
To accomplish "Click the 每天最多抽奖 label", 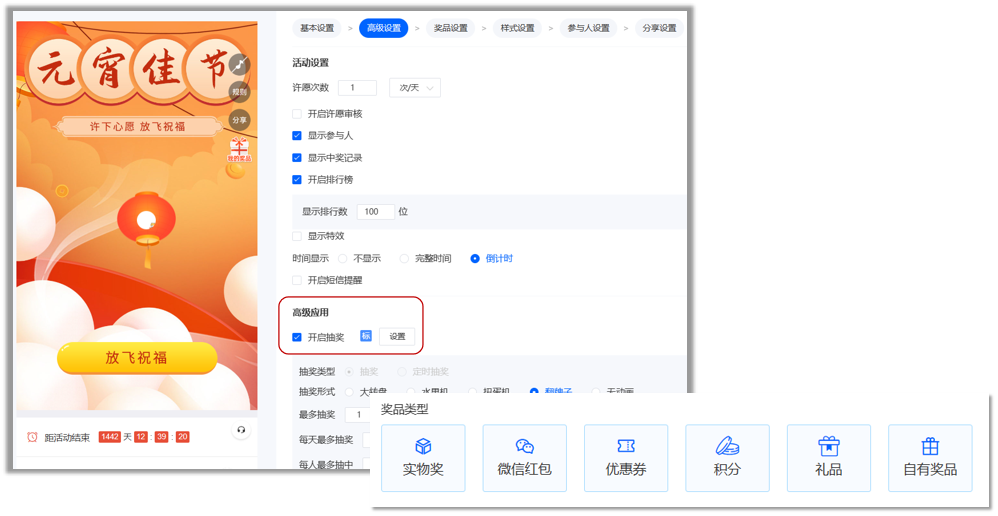I will [x=326, y=440].
